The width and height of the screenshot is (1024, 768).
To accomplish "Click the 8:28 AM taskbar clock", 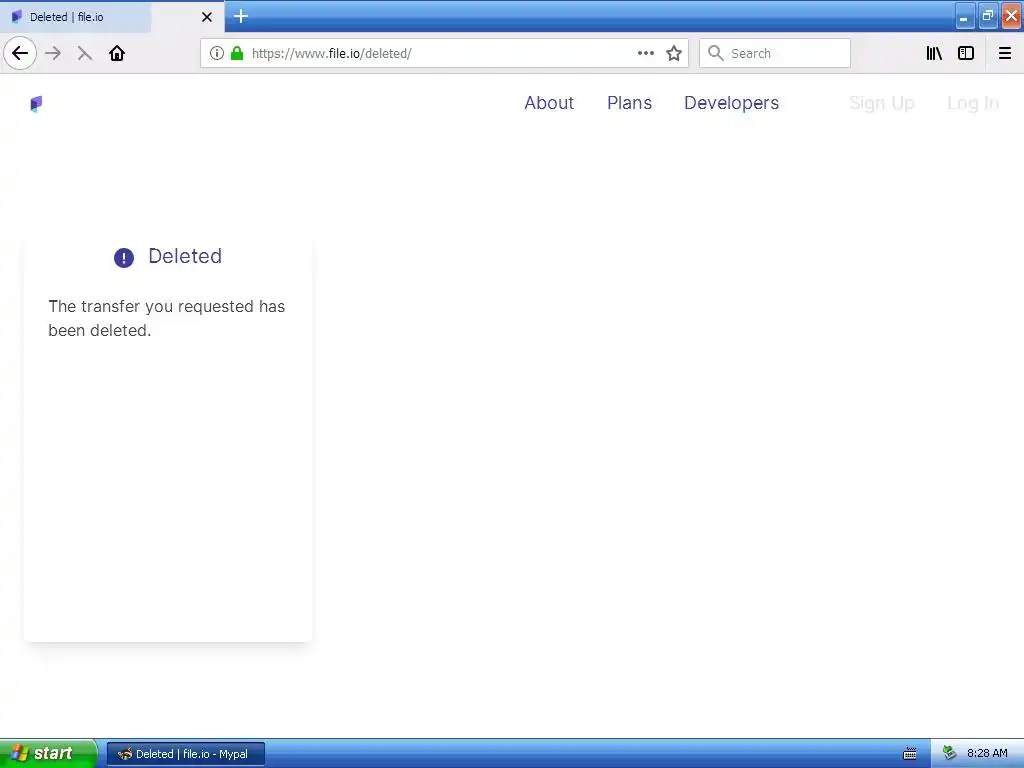I will (987, 754).
